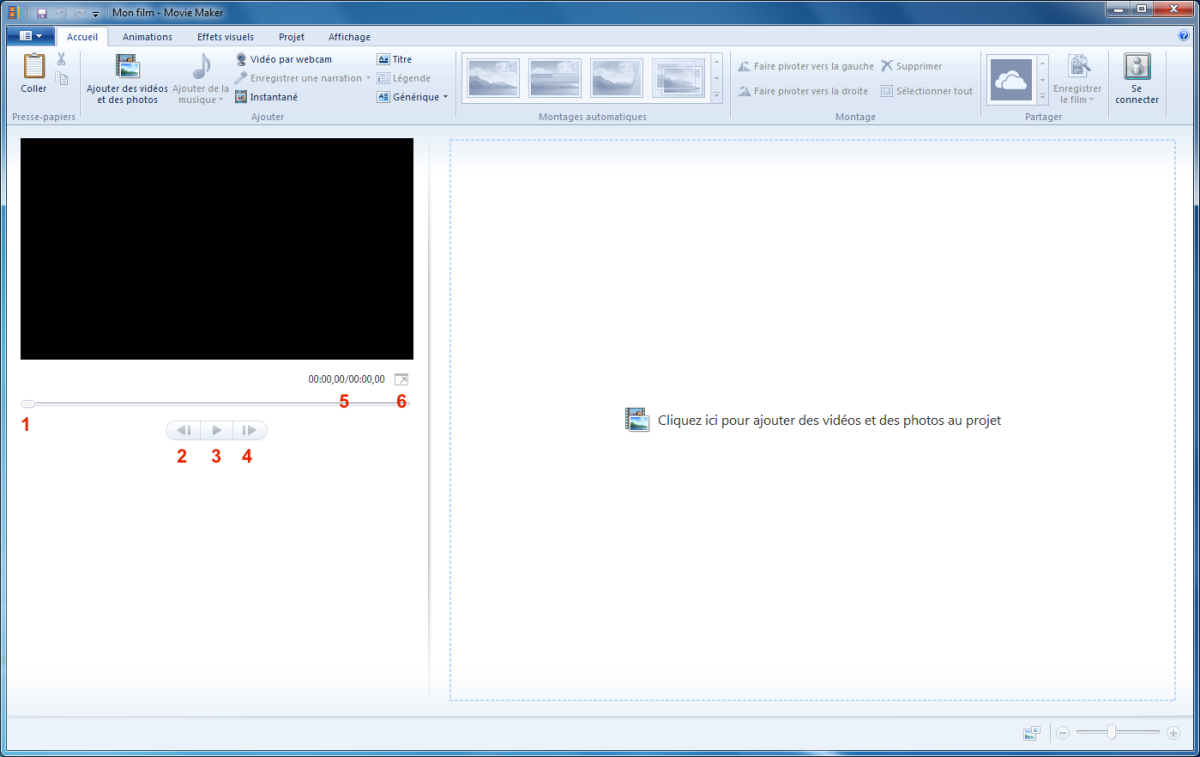
Task: Select the third Montages automatiques thumbnail
Action: (616, 77)
